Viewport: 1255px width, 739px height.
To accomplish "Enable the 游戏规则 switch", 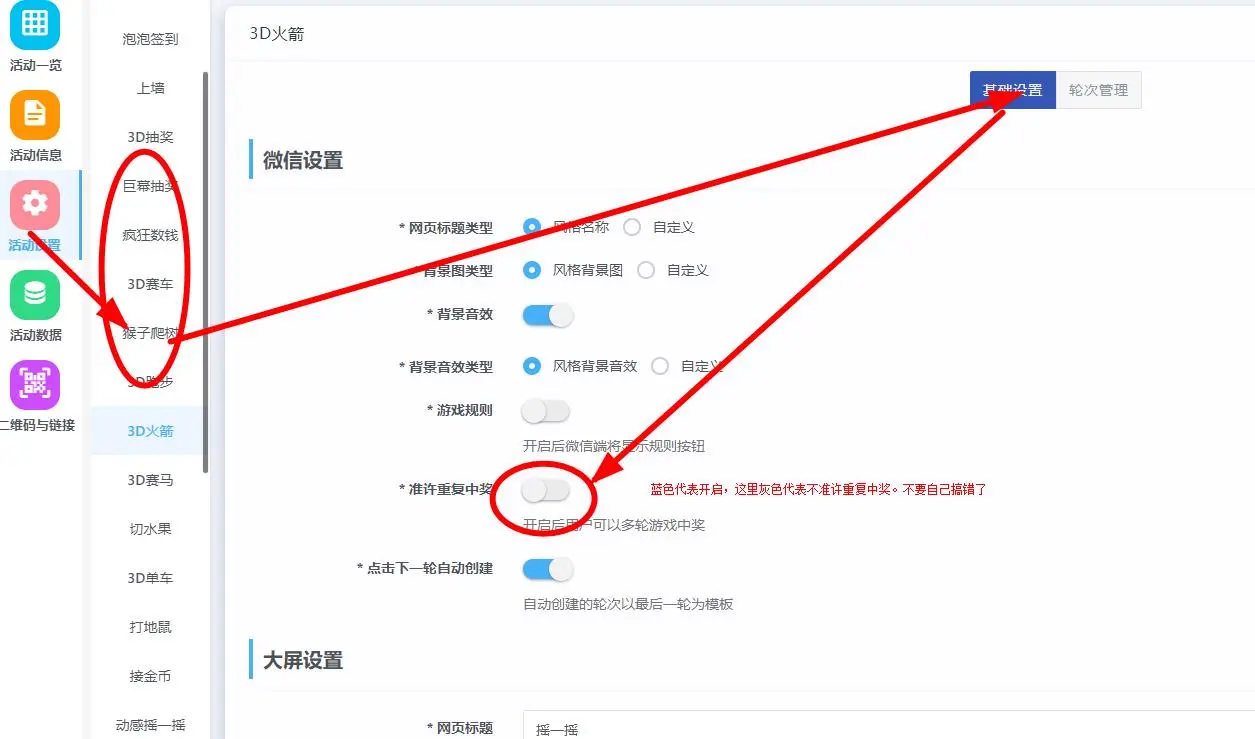I will click(546, 411).
